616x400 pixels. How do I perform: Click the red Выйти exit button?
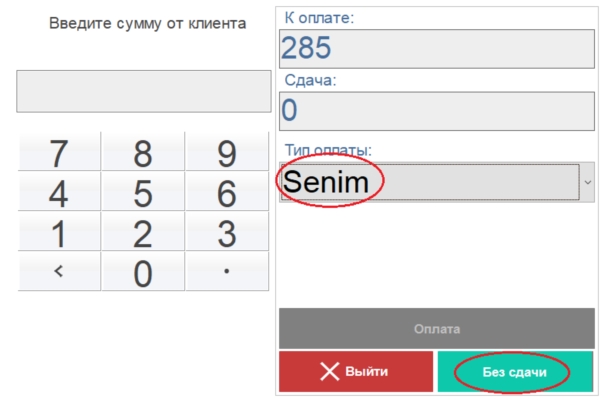[x=356, y=371]
